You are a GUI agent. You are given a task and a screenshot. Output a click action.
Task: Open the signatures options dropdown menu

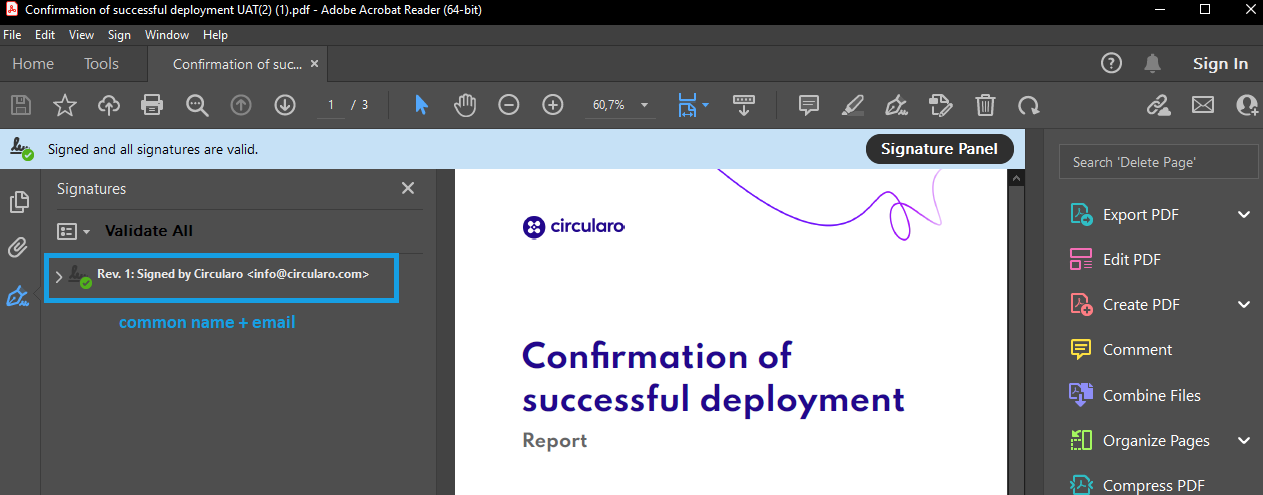coord(74,231)
